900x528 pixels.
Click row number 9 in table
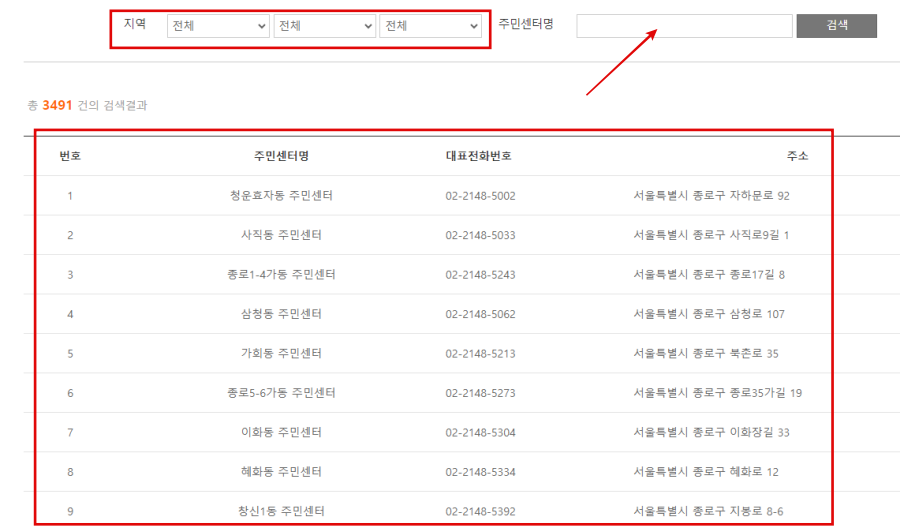70,512
